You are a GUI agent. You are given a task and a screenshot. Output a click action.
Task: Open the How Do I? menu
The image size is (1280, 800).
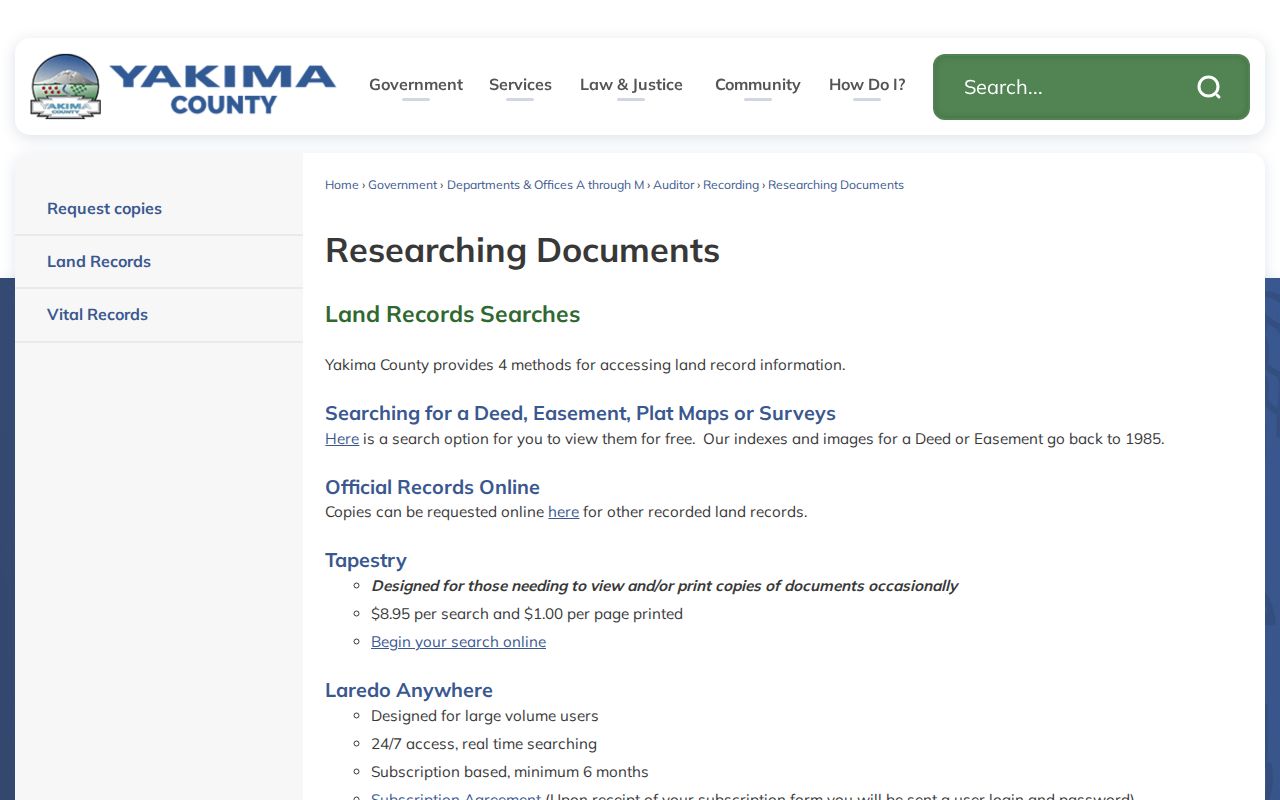(x=867, y=85)
